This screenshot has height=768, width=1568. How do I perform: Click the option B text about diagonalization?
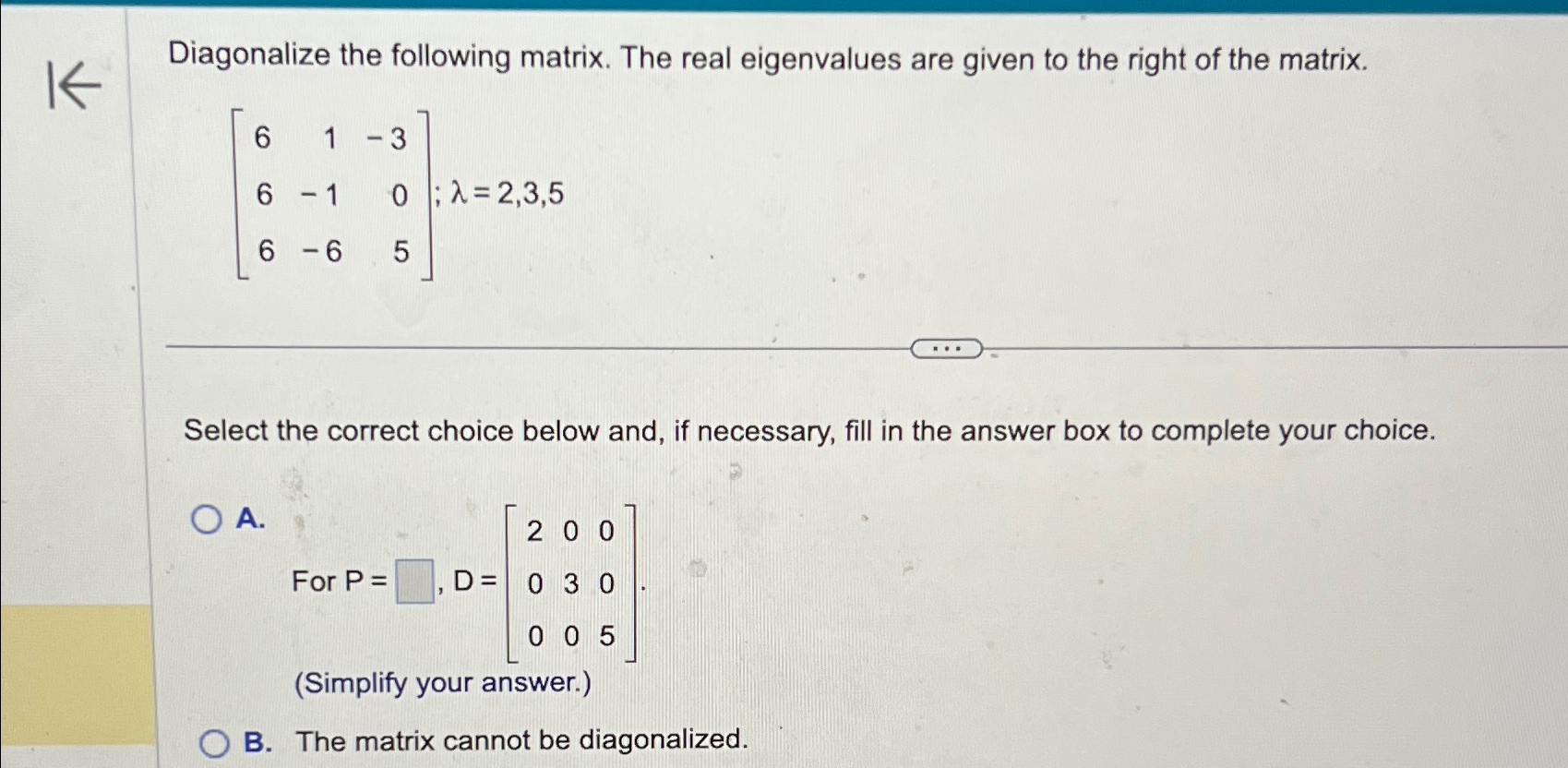pos(521,740)
